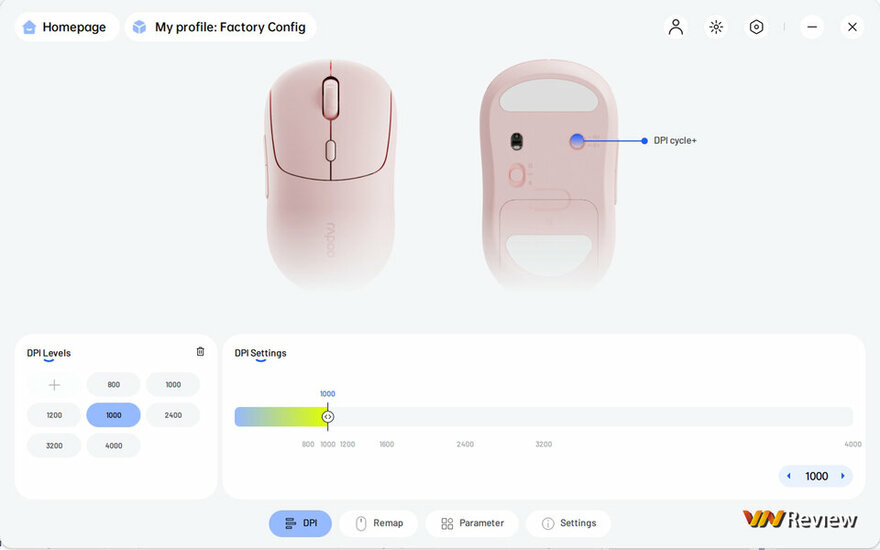Click the house icon beside Homepage

(29, 27)
